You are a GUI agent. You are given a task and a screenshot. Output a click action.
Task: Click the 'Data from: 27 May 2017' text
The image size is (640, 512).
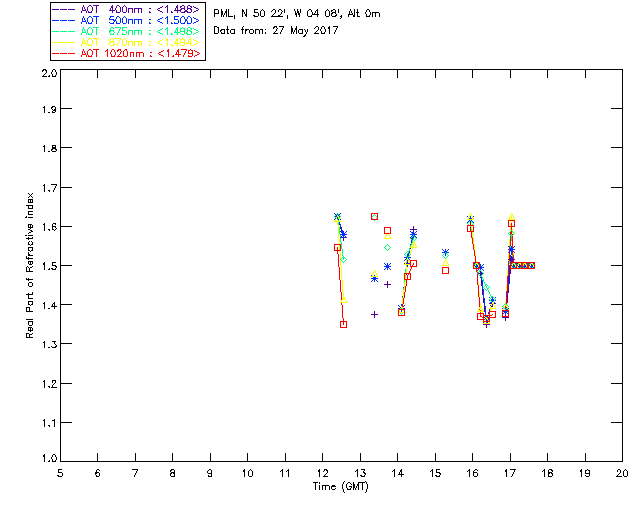276,31
